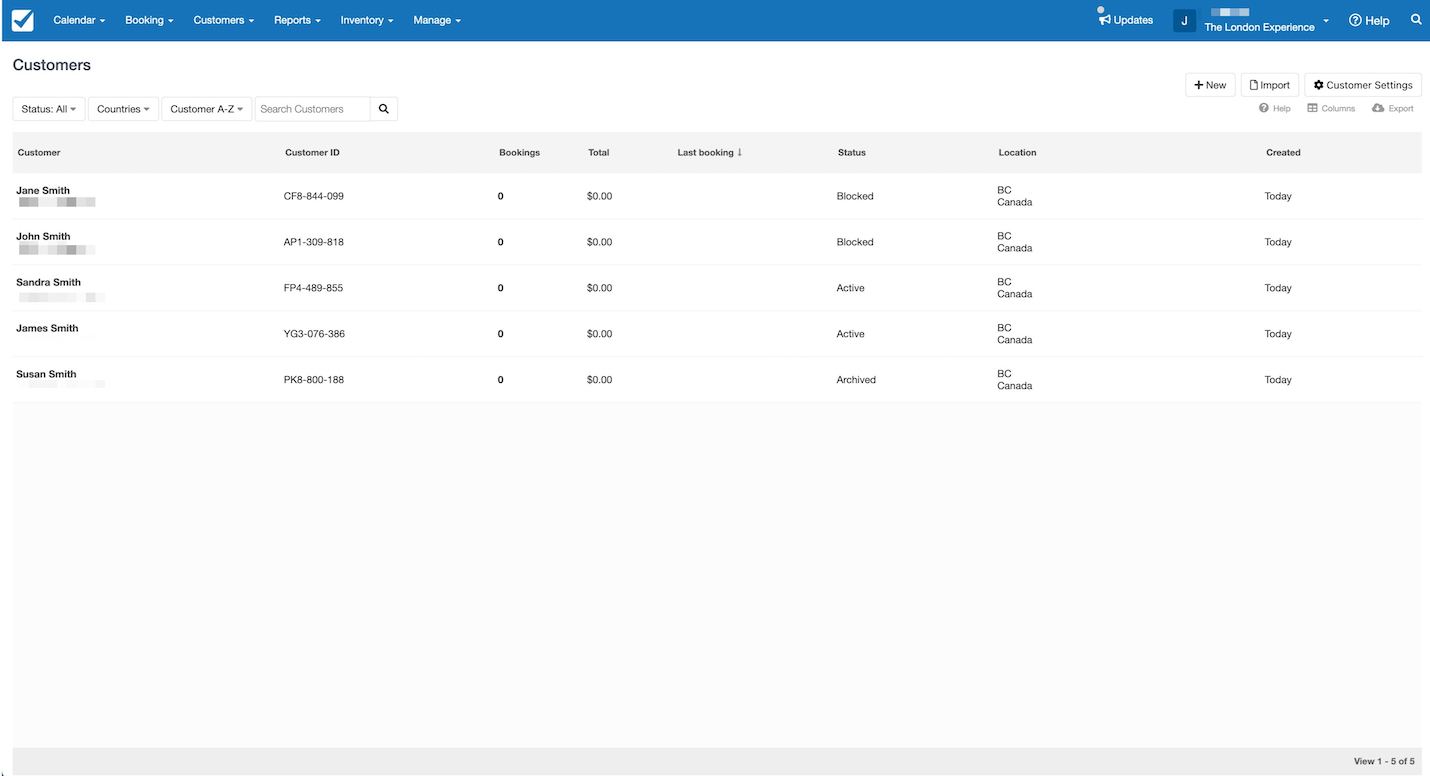Open customer Sandra Smith

(x=48, y=282)
